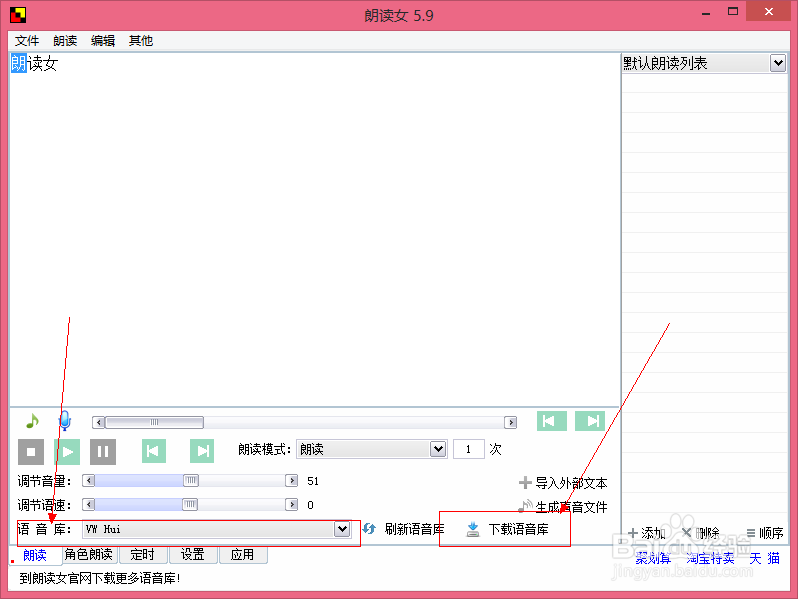Click the 调节语速 slider thumb
This screenshot has width=798, height=599.
coord(189,504)
